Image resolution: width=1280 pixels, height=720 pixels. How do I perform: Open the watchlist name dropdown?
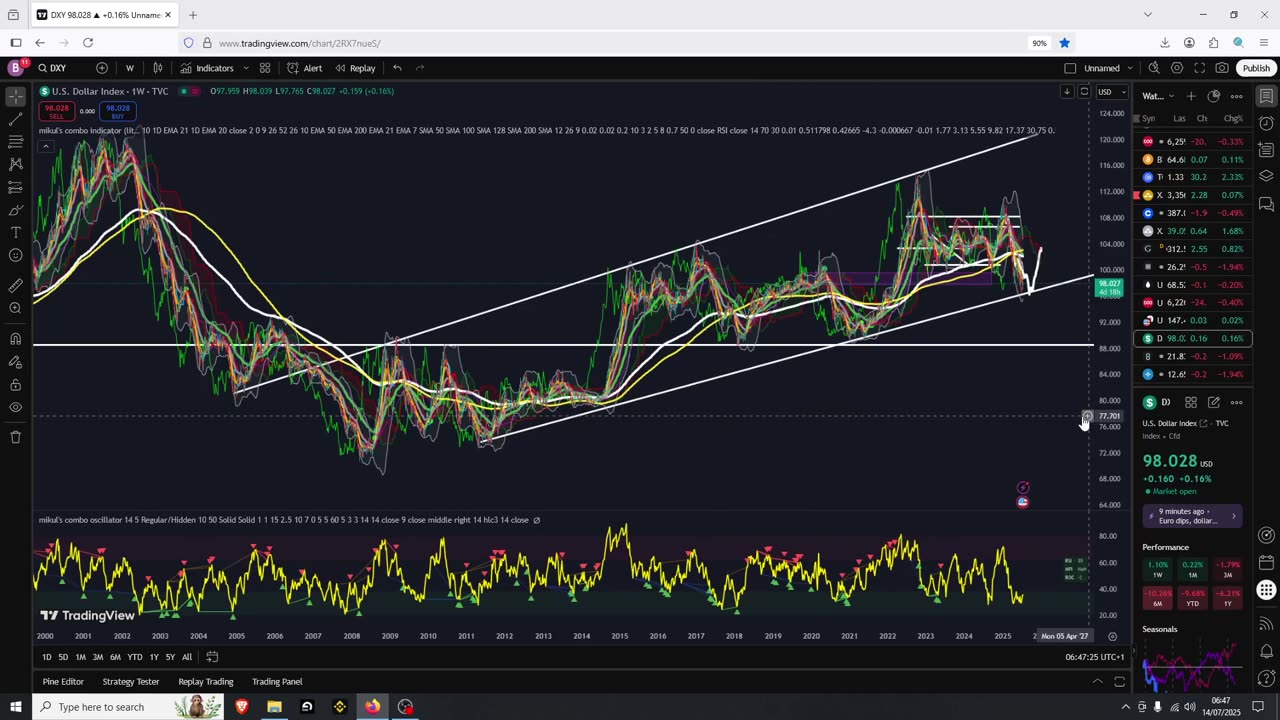click(1157, 96)
